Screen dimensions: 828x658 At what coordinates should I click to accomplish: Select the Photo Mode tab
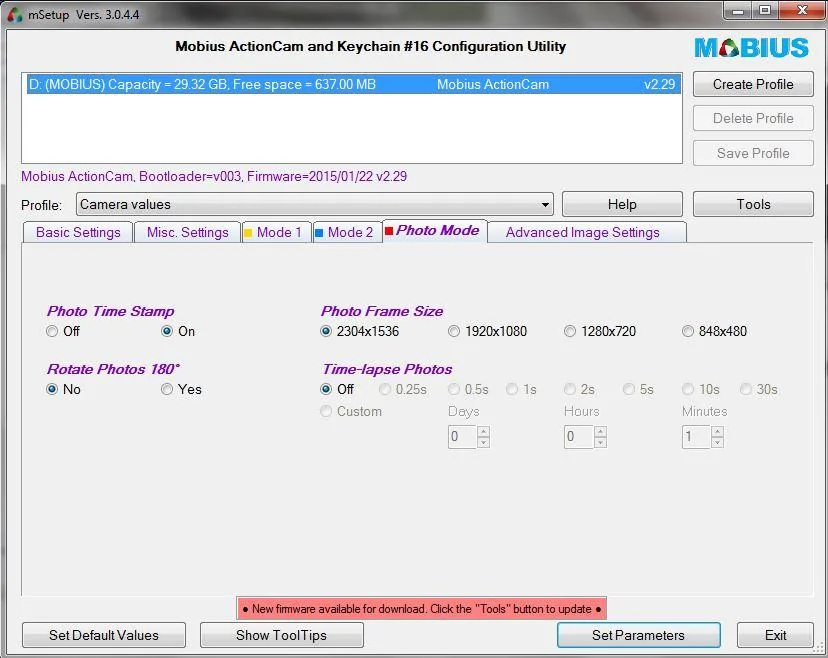pyautogui.click(x=434, y=231)
